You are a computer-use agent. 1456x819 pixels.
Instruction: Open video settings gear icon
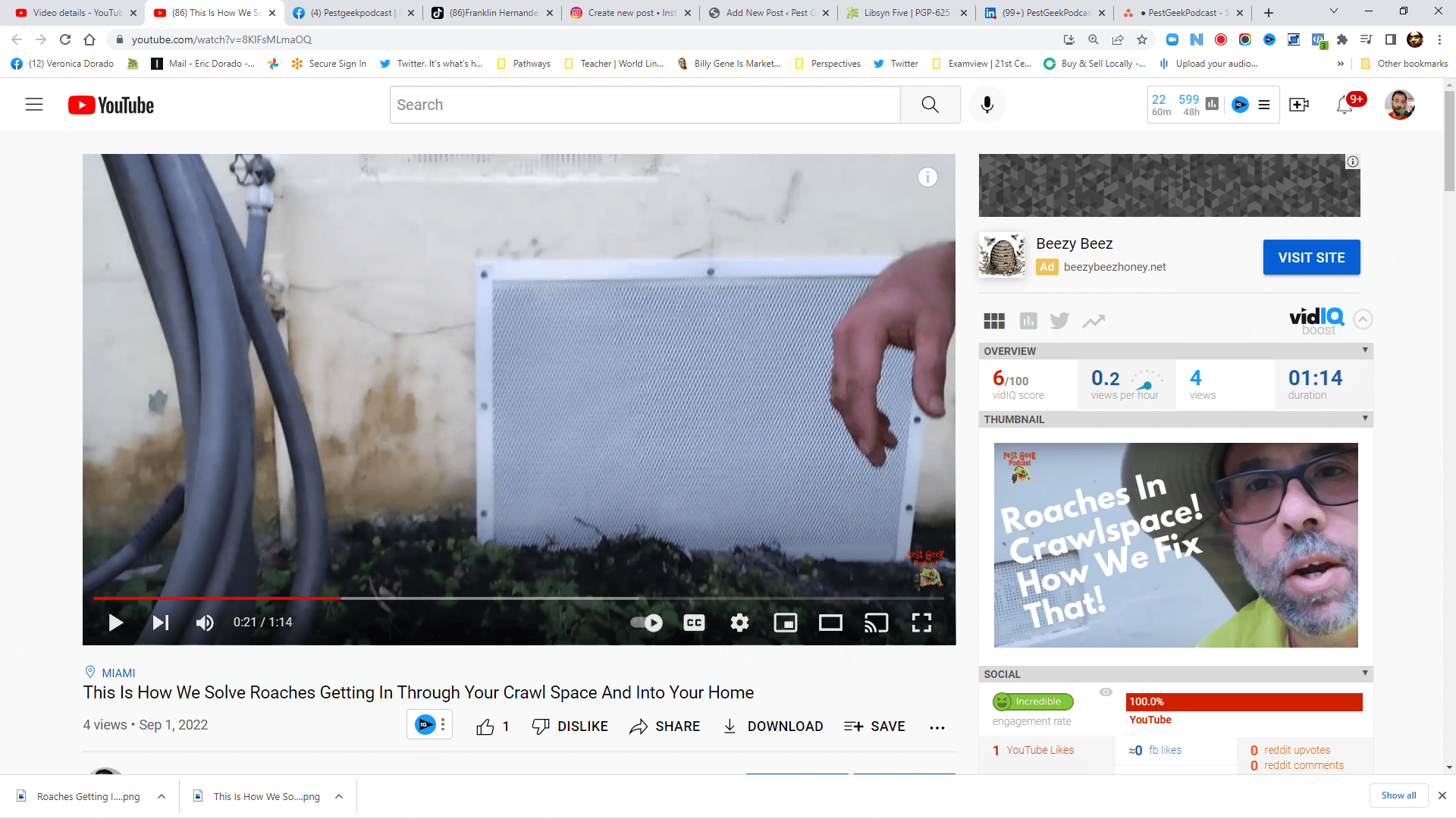click(739, 623)
